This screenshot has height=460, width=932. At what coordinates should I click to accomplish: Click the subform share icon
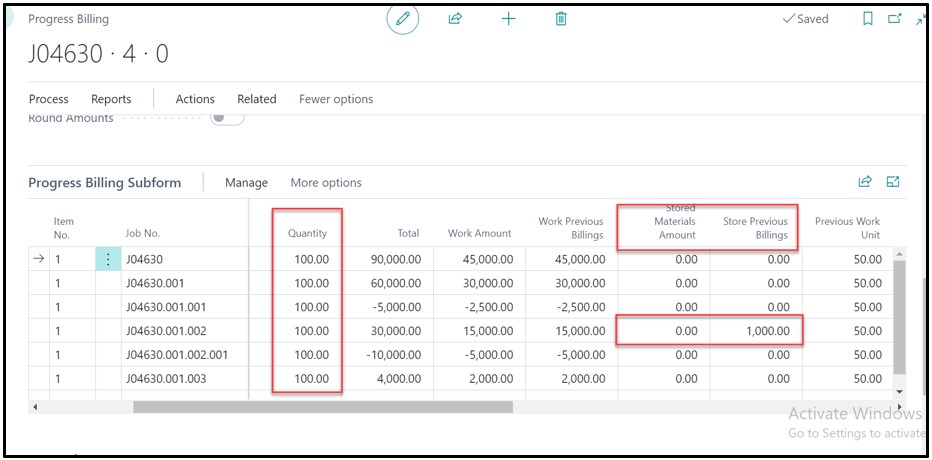[865, 182]
